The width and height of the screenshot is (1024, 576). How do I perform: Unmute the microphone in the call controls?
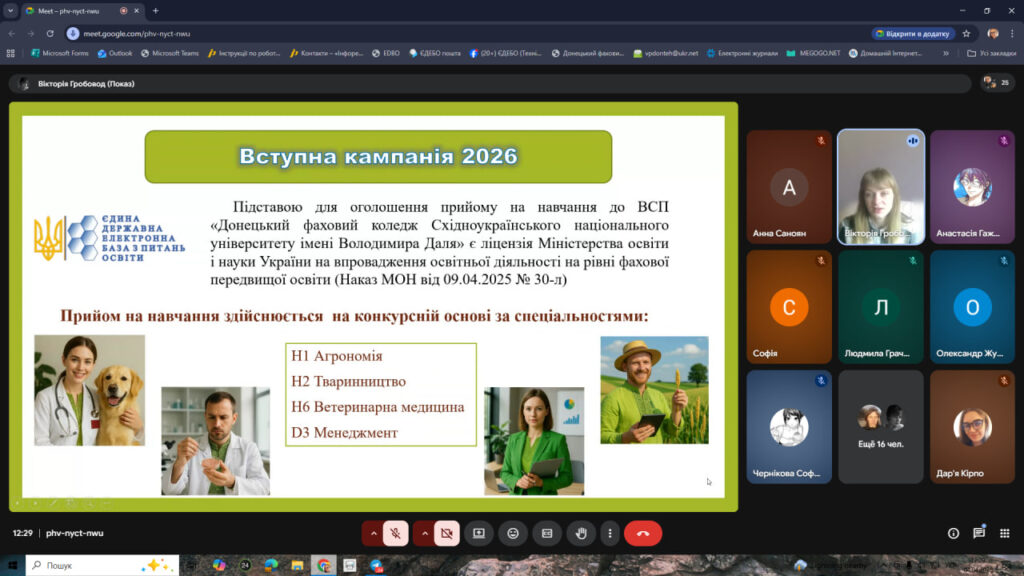click(x=396, y=533)
